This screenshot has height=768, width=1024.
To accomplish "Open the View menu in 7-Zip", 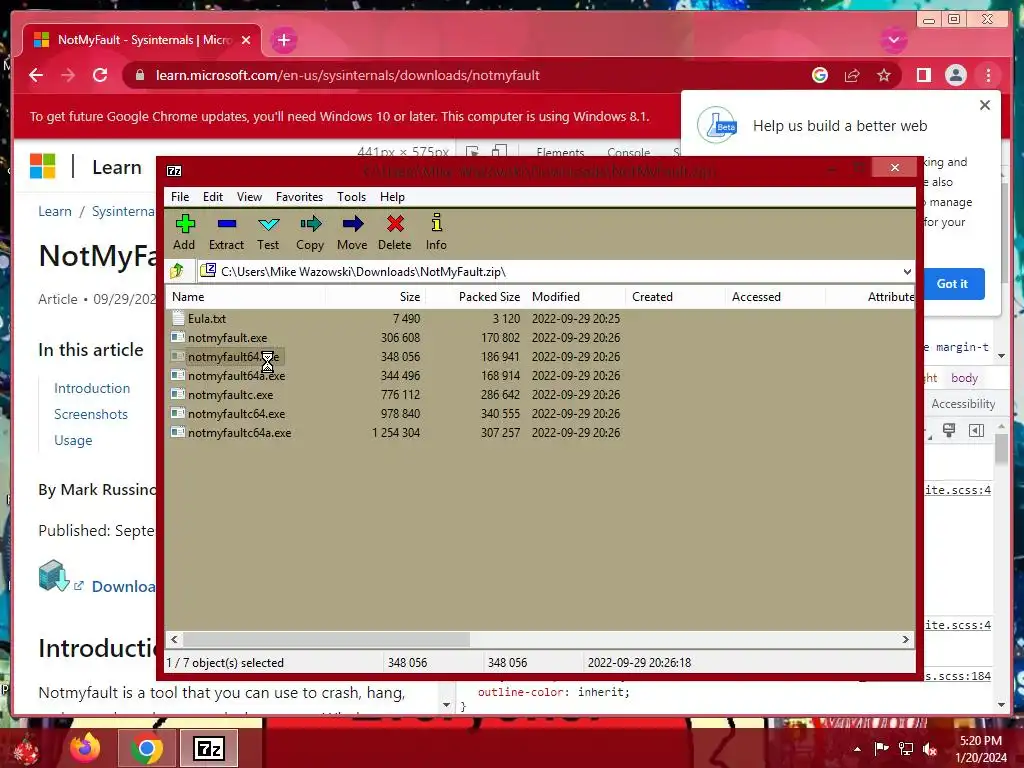I will (249, 197).
